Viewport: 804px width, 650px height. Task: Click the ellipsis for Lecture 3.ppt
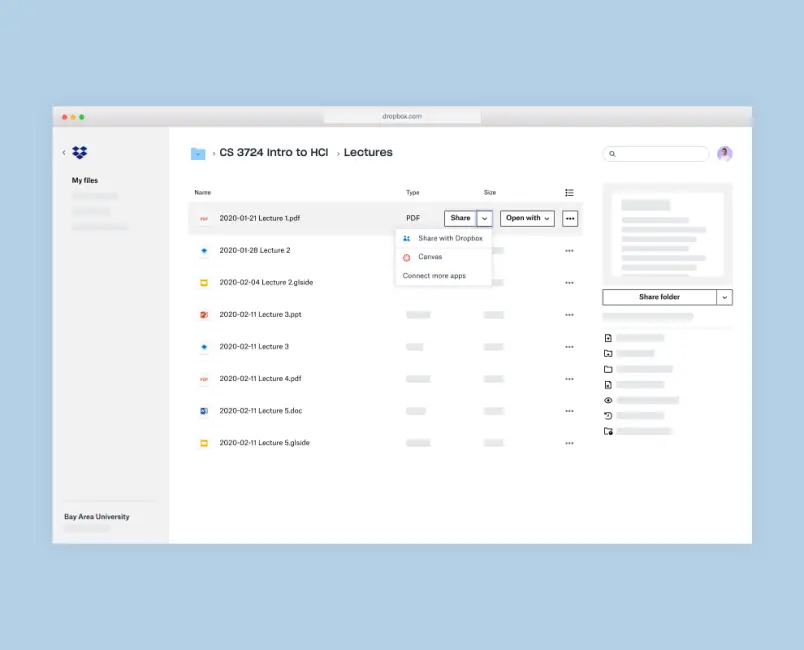(x=569, y=315)
